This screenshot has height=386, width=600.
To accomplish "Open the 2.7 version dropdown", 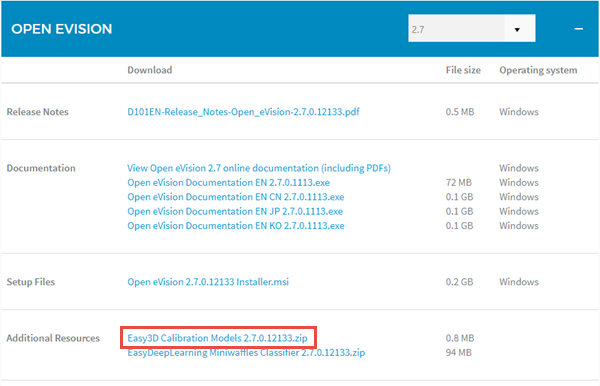I will coord(471,29).
